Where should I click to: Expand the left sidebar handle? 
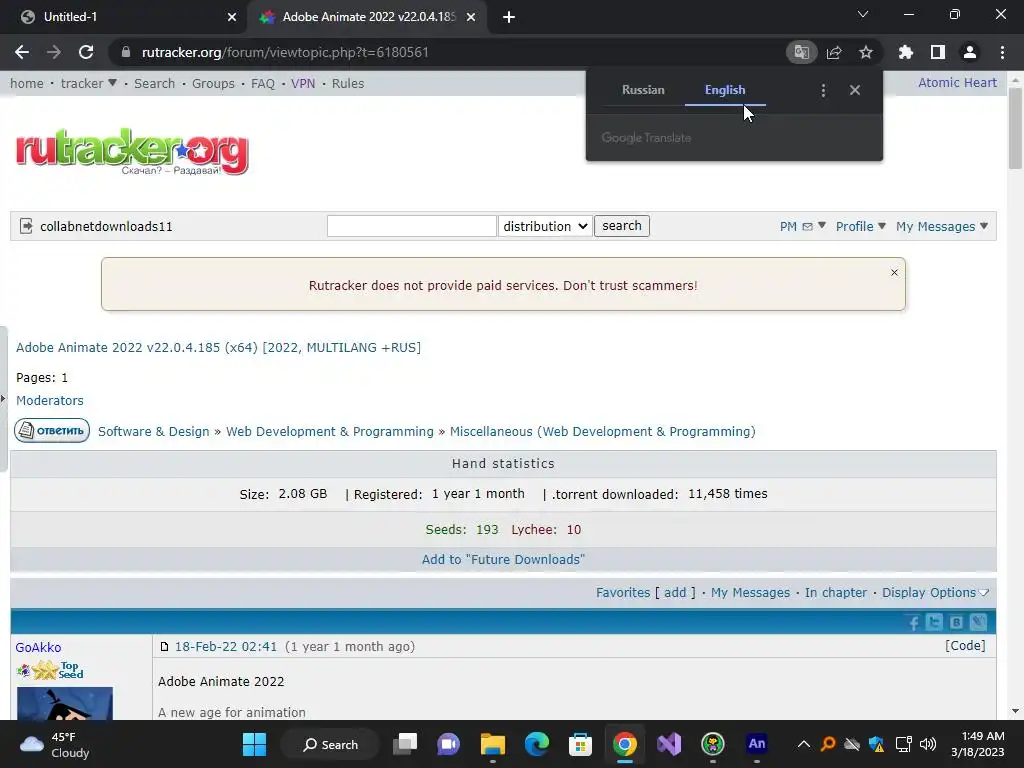click(3, 398)
